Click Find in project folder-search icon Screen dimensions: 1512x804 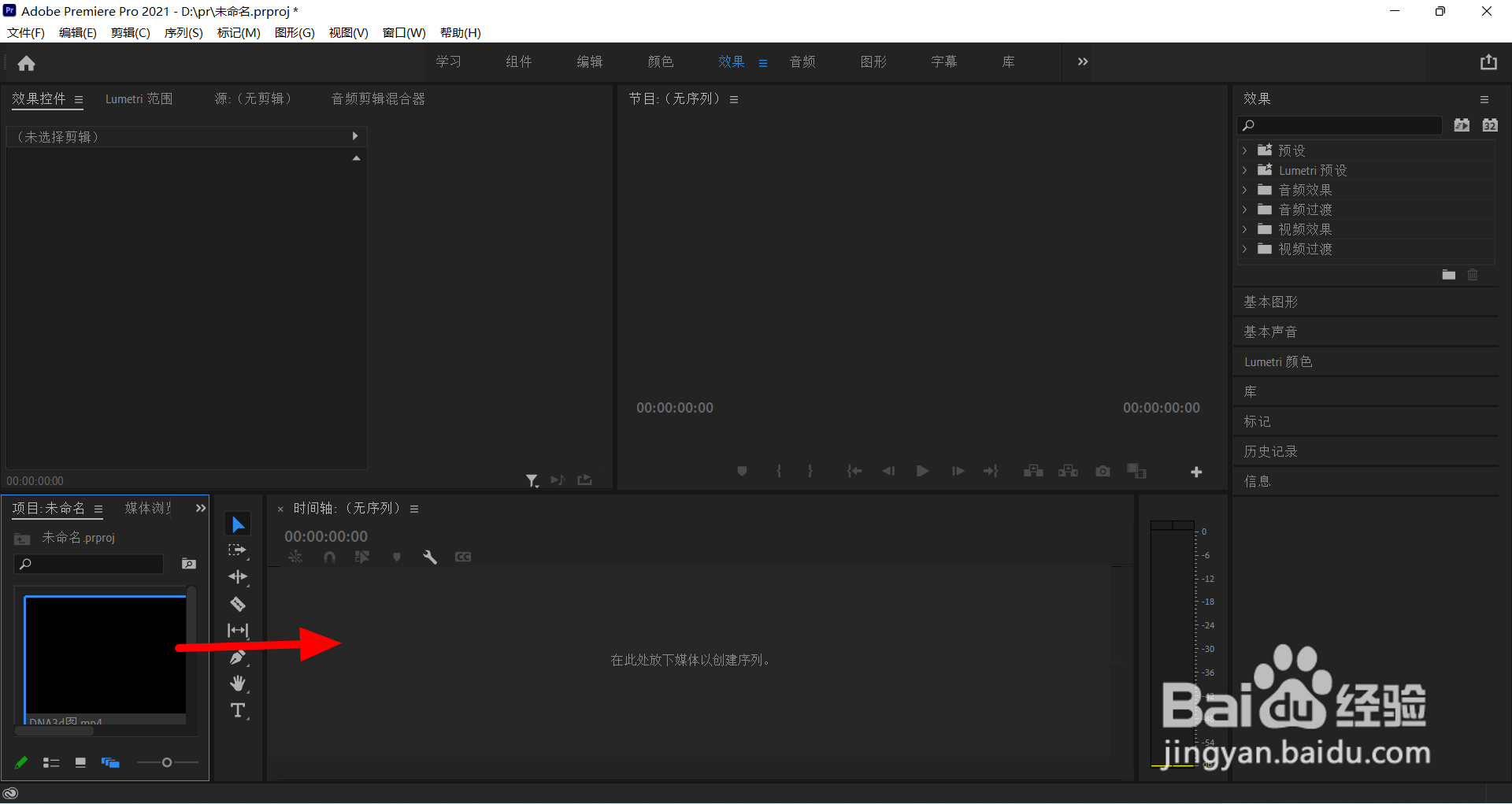tap(189, 564)
